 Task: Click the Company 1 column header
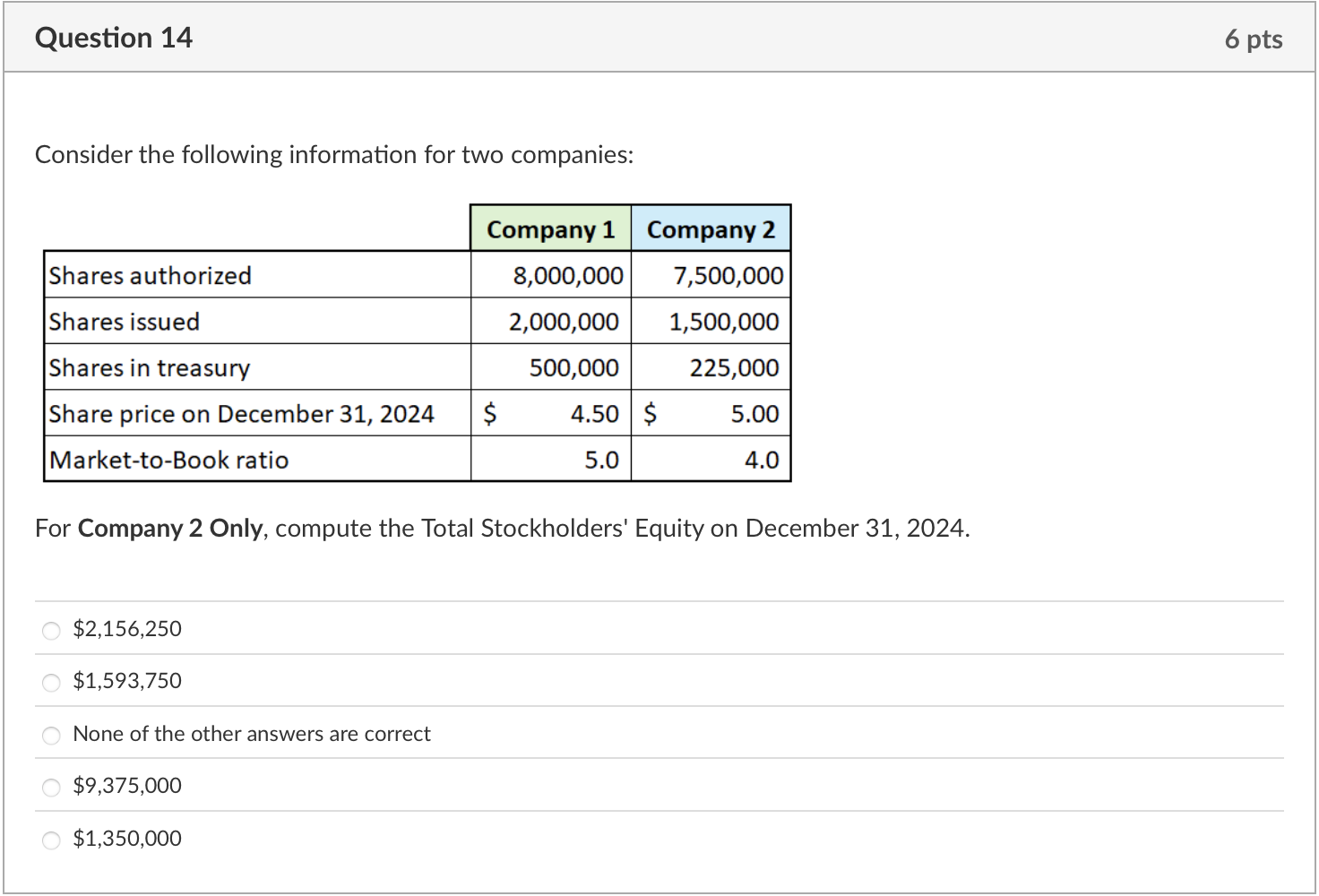pos(551,229)
